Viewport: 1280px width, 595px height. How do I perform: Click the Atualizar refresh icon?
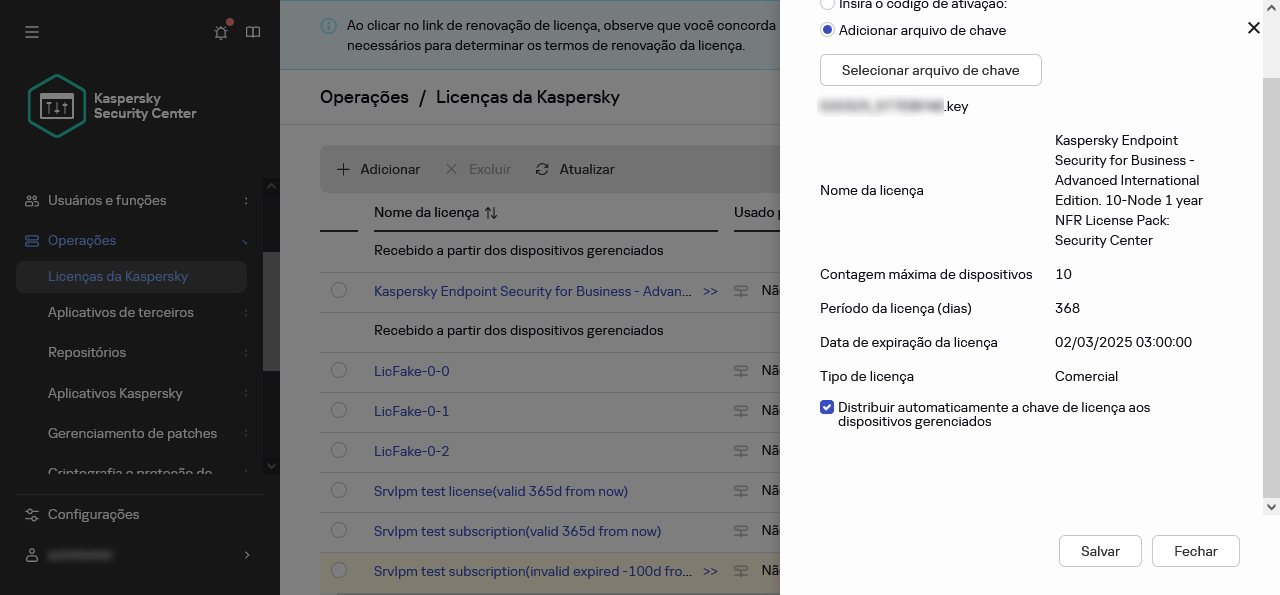point(542,169)
